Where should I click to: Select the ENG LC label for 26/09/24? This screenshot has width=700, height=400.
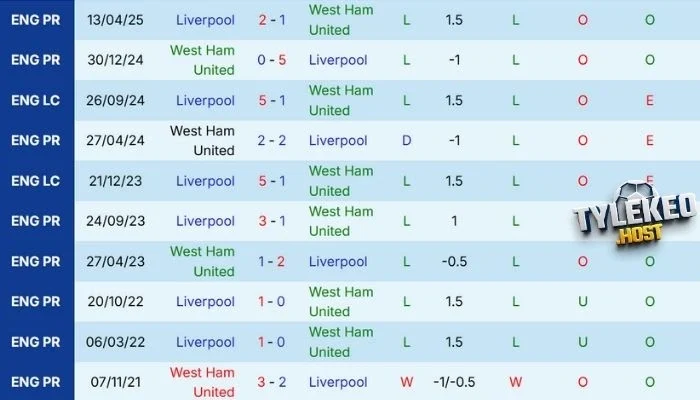36,100
